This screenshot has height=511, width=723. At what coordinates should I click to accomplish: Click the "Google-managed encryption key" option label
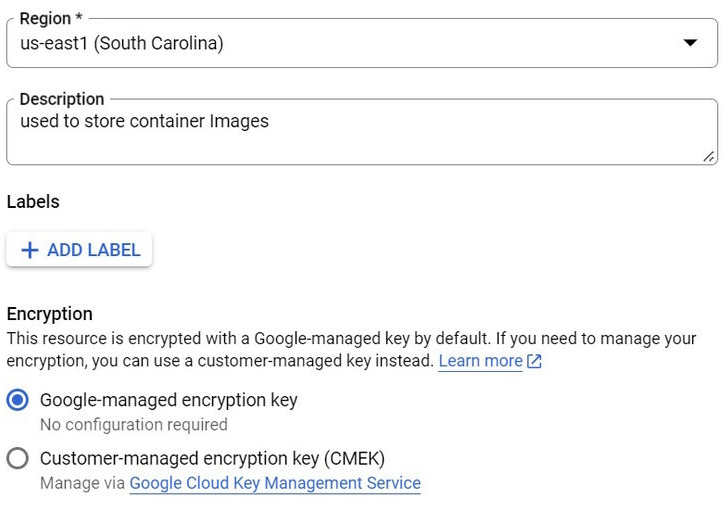pyautogui.click(x=169, y=401)
